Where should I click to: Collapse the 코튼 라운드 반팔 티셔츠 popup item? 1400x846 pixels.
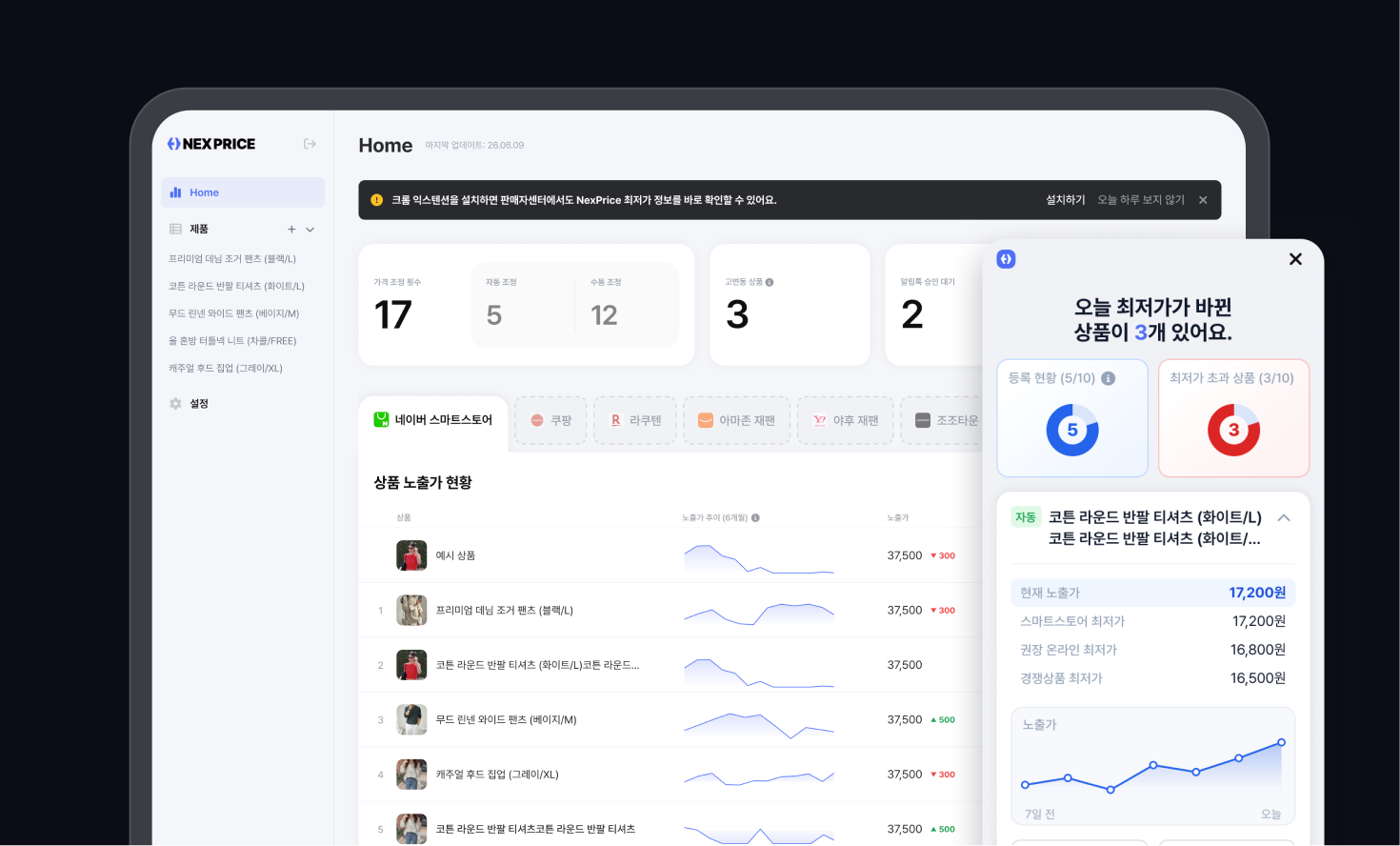click(x=1284, y=518)
